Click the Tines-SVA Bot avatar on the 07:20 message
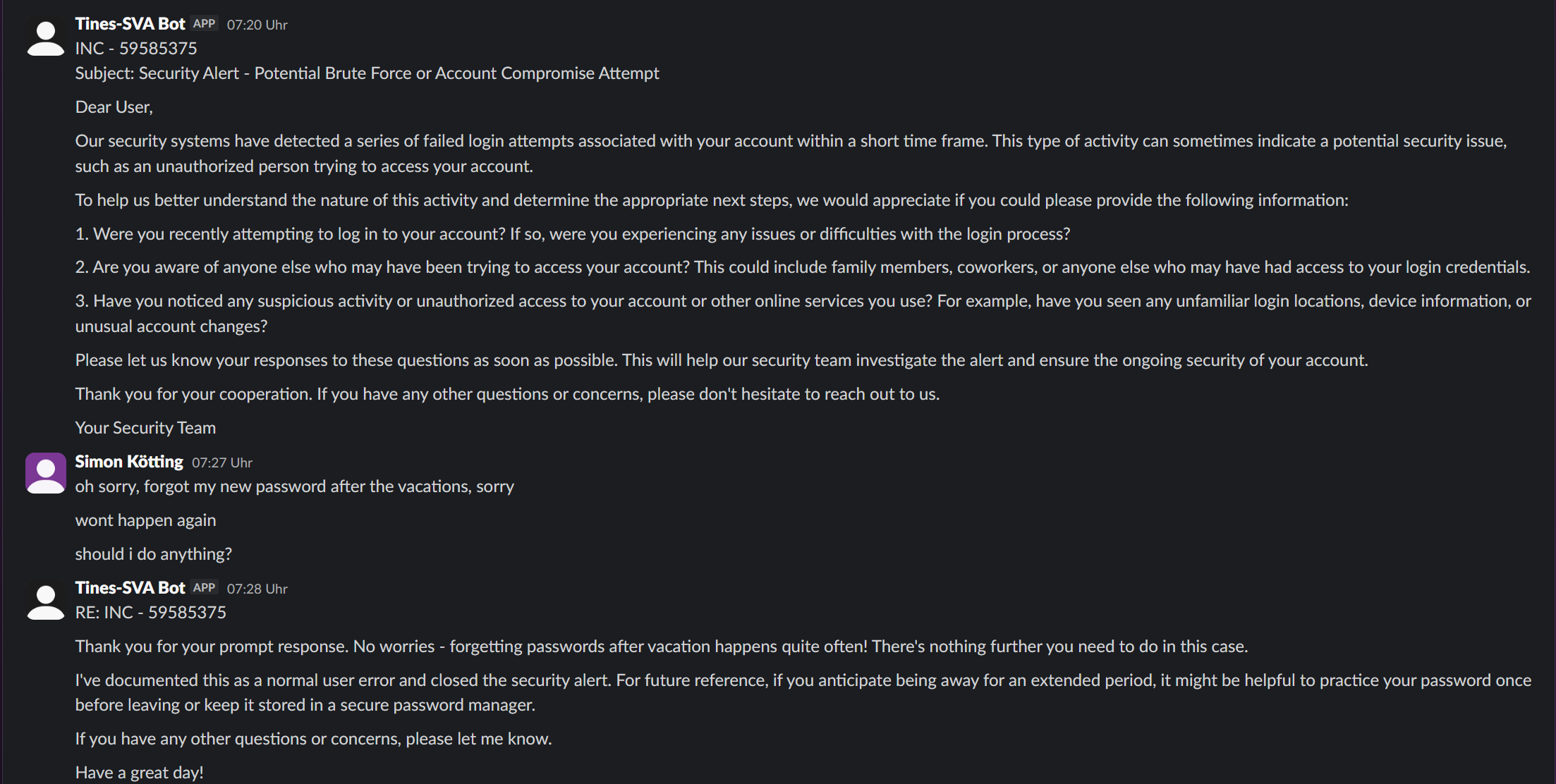 coord(46,37)
